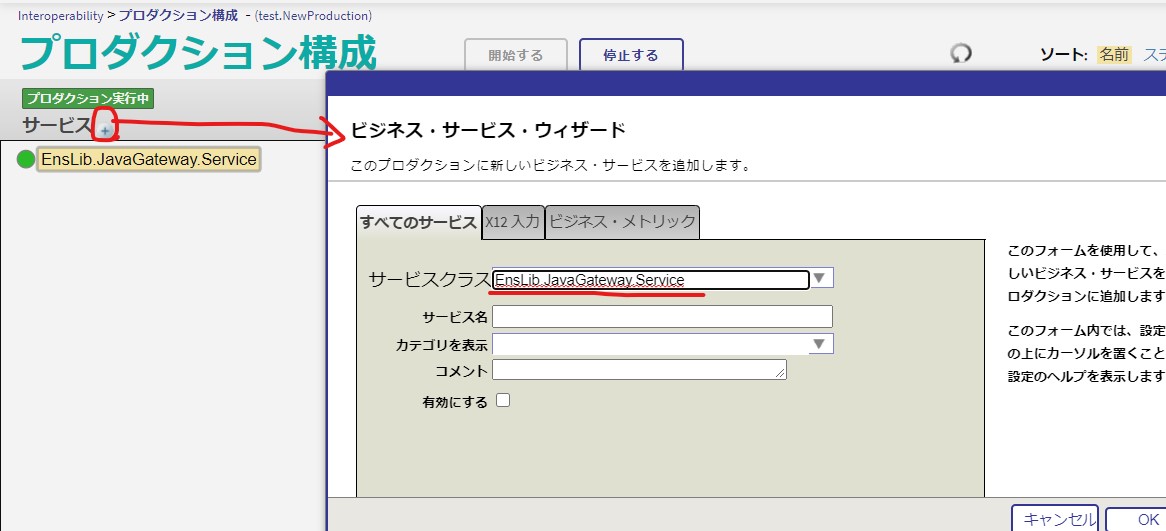Click green status indicator for EnsLib.JavaGateway.Service
This screenshot has height=531, width=1166.
coord(26,160)
